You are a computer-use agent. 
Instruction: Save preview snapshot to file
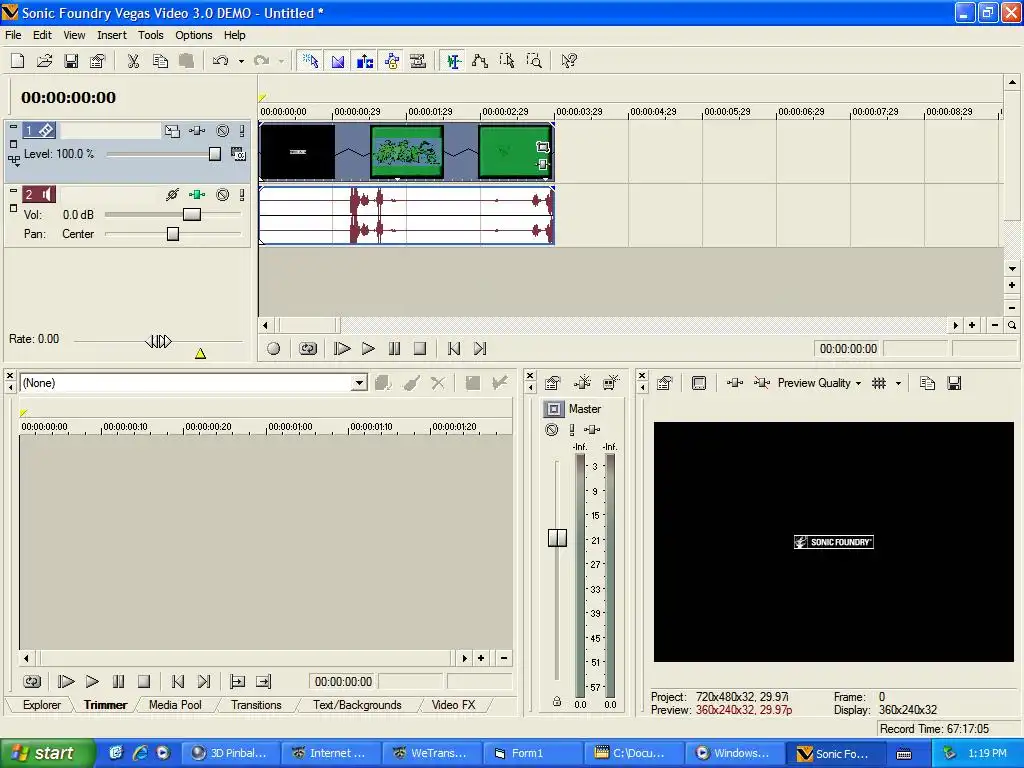pyautogui.click(x=954, y=383)
